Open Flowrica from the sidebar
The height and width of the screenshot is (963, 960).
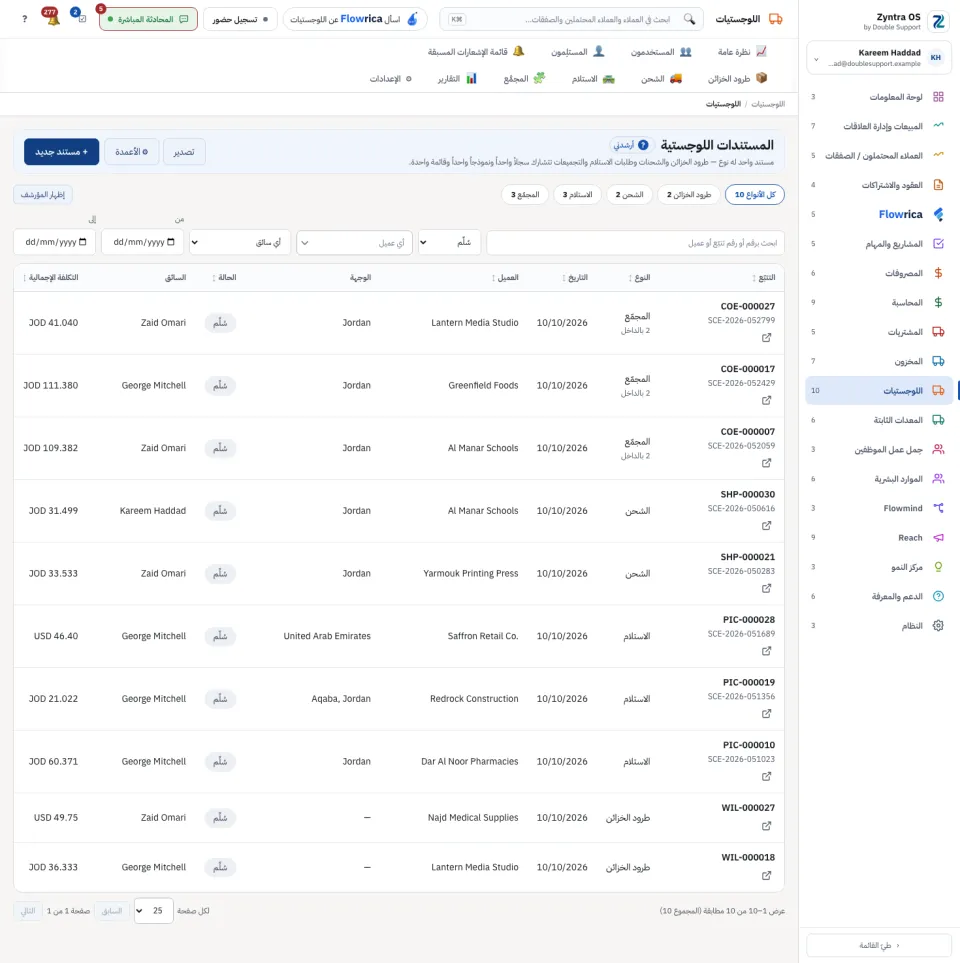[879, 214]
